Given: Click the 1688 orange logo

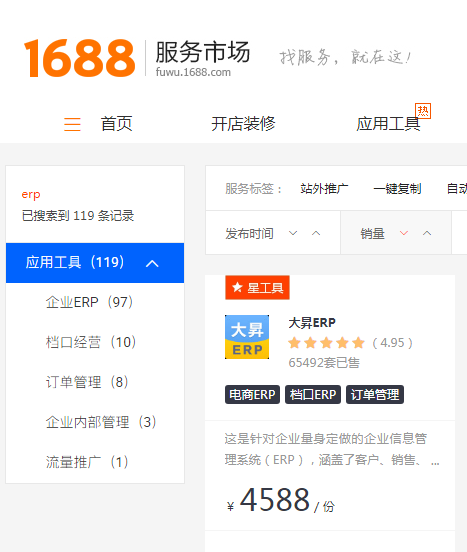Looking at the screenshot, I should tap(80, 58).
